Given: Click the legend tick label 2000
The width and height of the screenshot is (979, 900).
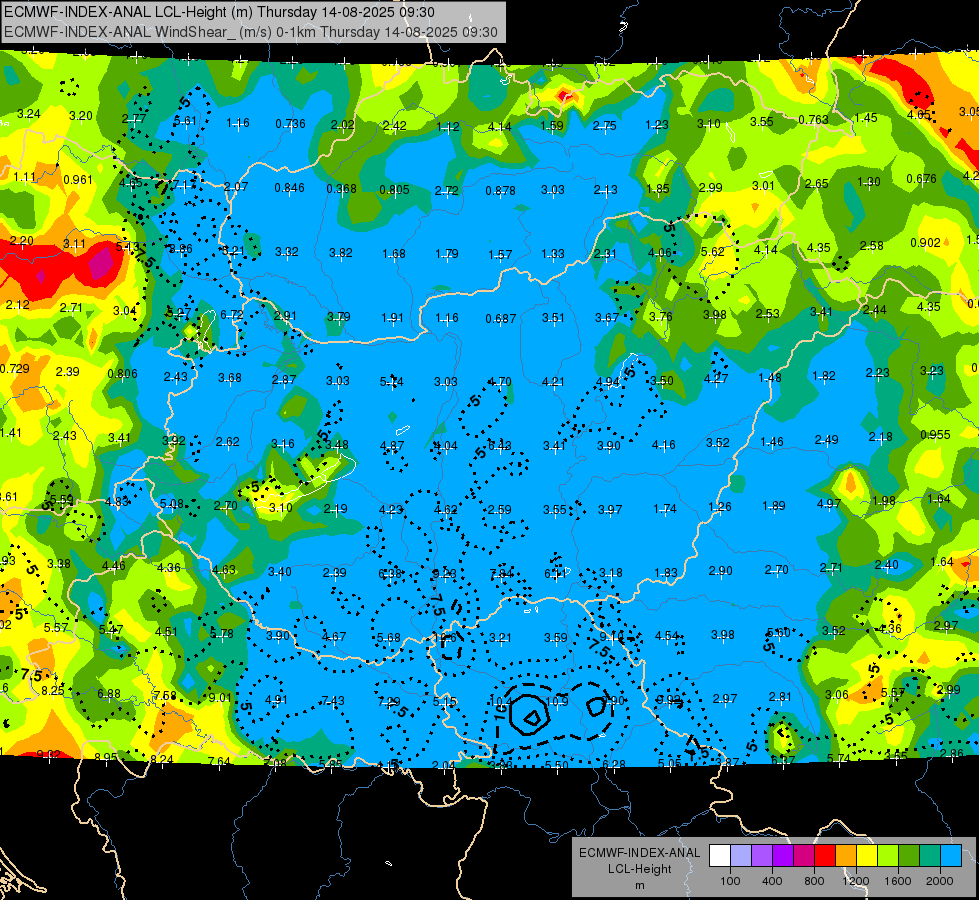Looking at the screenshot, I should coord(940,881).
